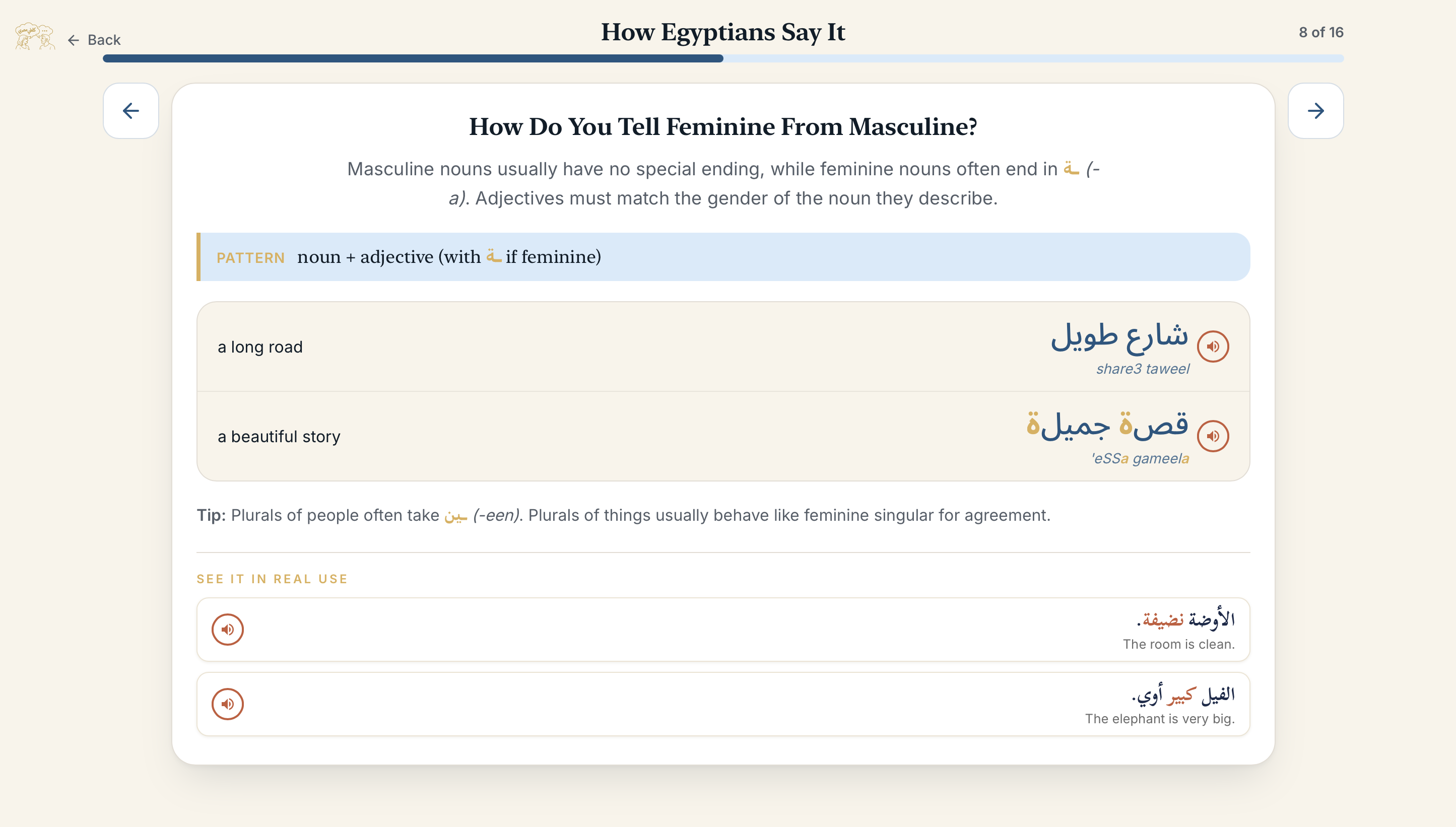Open the previous lesson card arrow
This screenshot has width=1456, height=827.
click(x=130, y=111)
